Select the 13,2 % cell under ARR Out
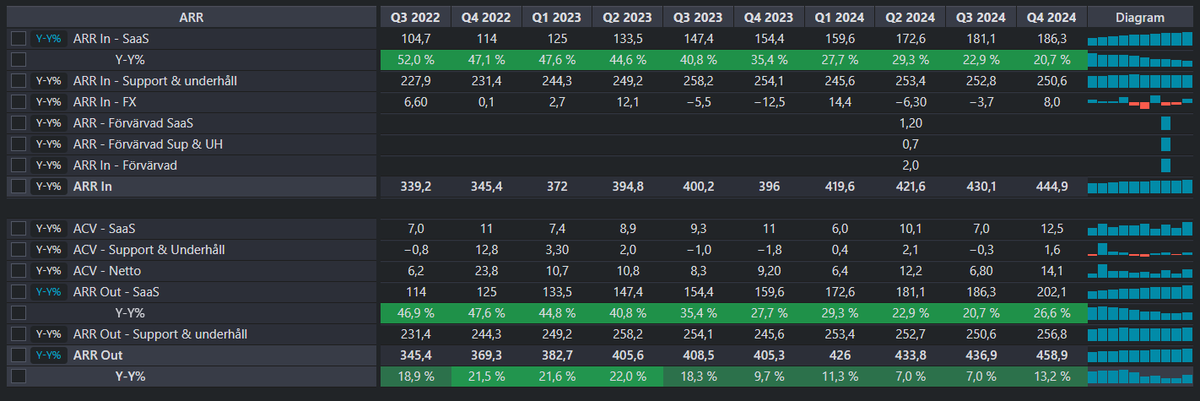 (1051, 376)
